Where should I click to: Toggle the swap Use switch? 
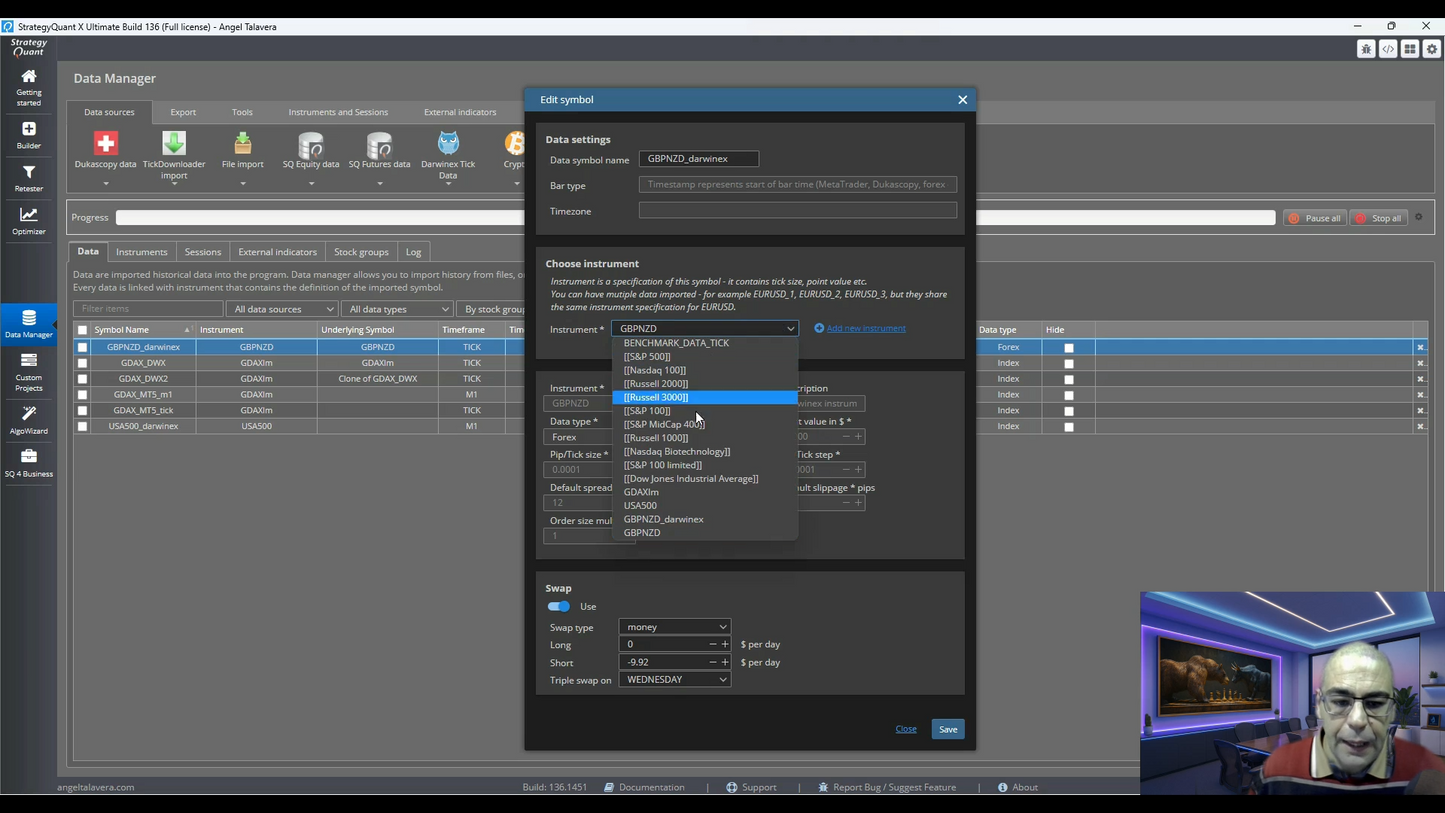pos(559,606)
